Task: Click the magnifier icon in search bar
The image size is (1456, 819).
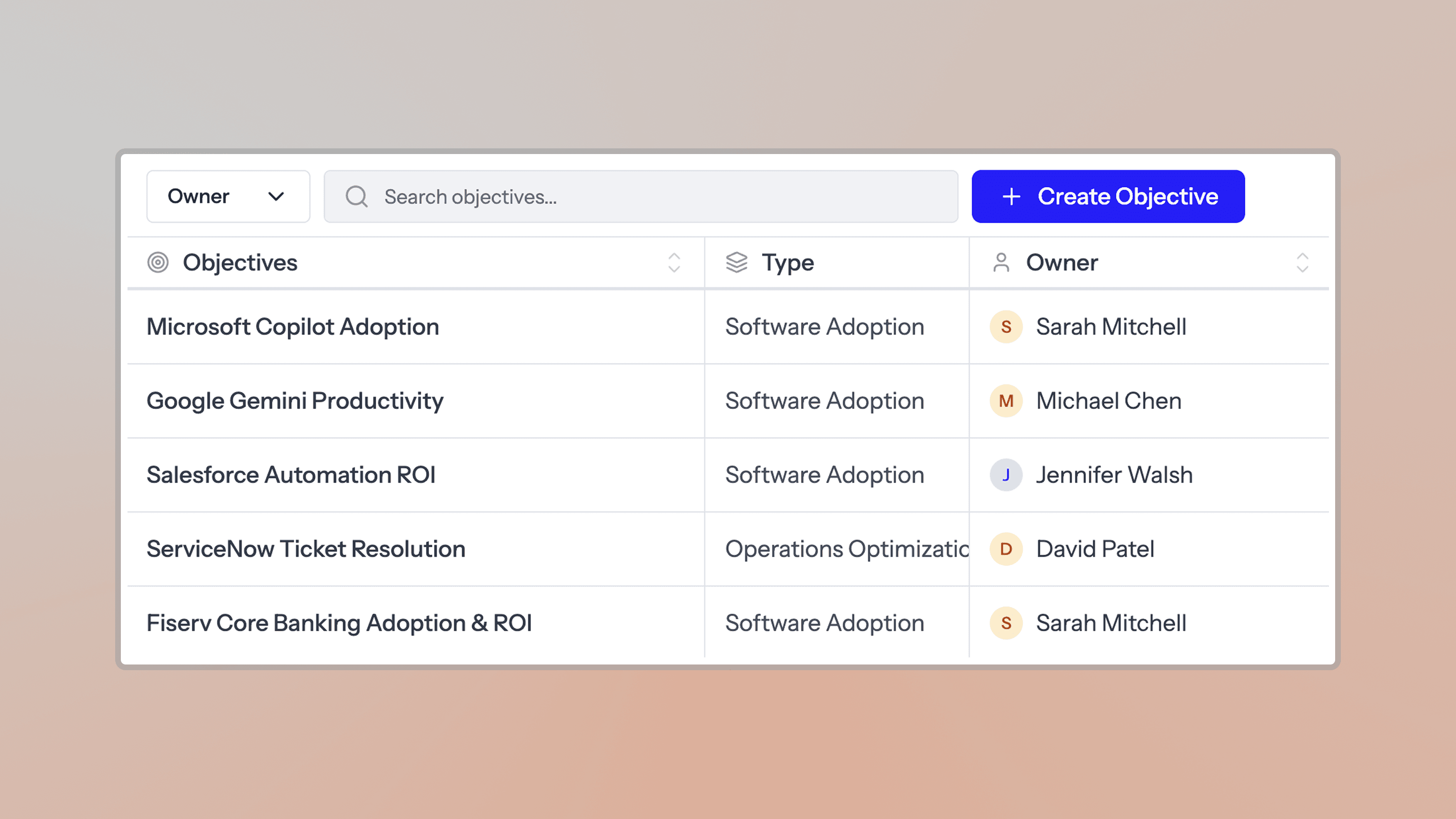Action: tap(356, 197)
